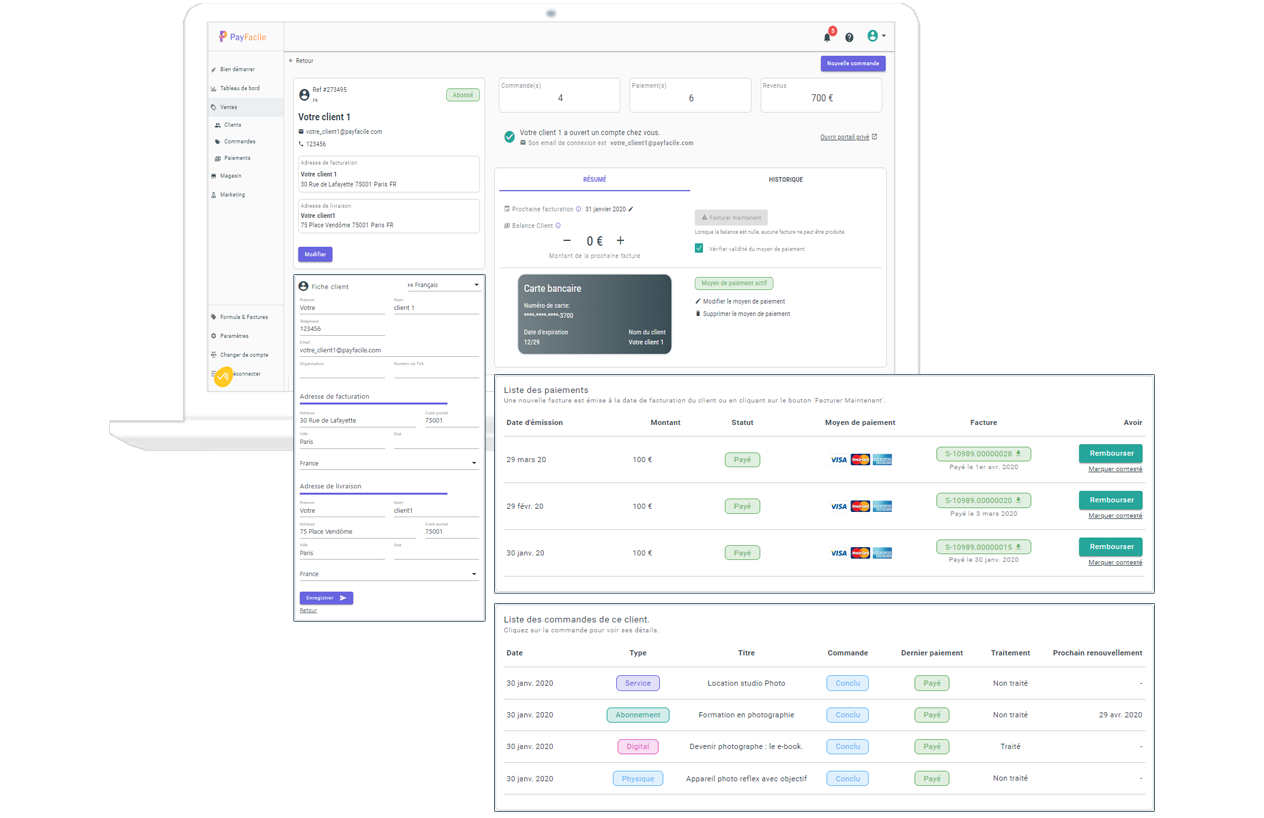This screenshot has height=818, width=1264.
Task: Open the Location studio Photo order row
Action: 824,683
